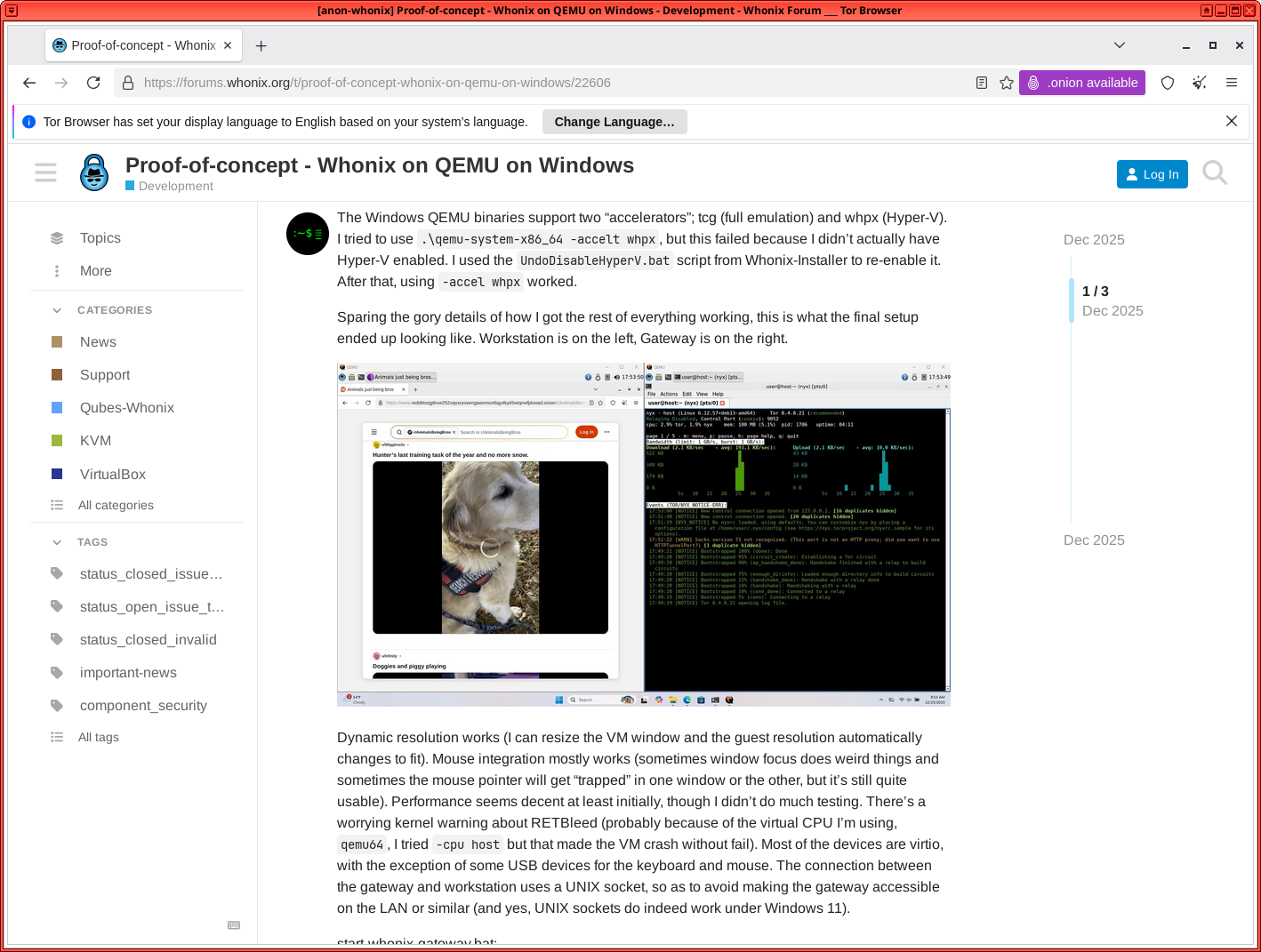The image size is (1261, 952).
Task: Click the topic timeline scroller bar
Action: [x=1072, y=300]
